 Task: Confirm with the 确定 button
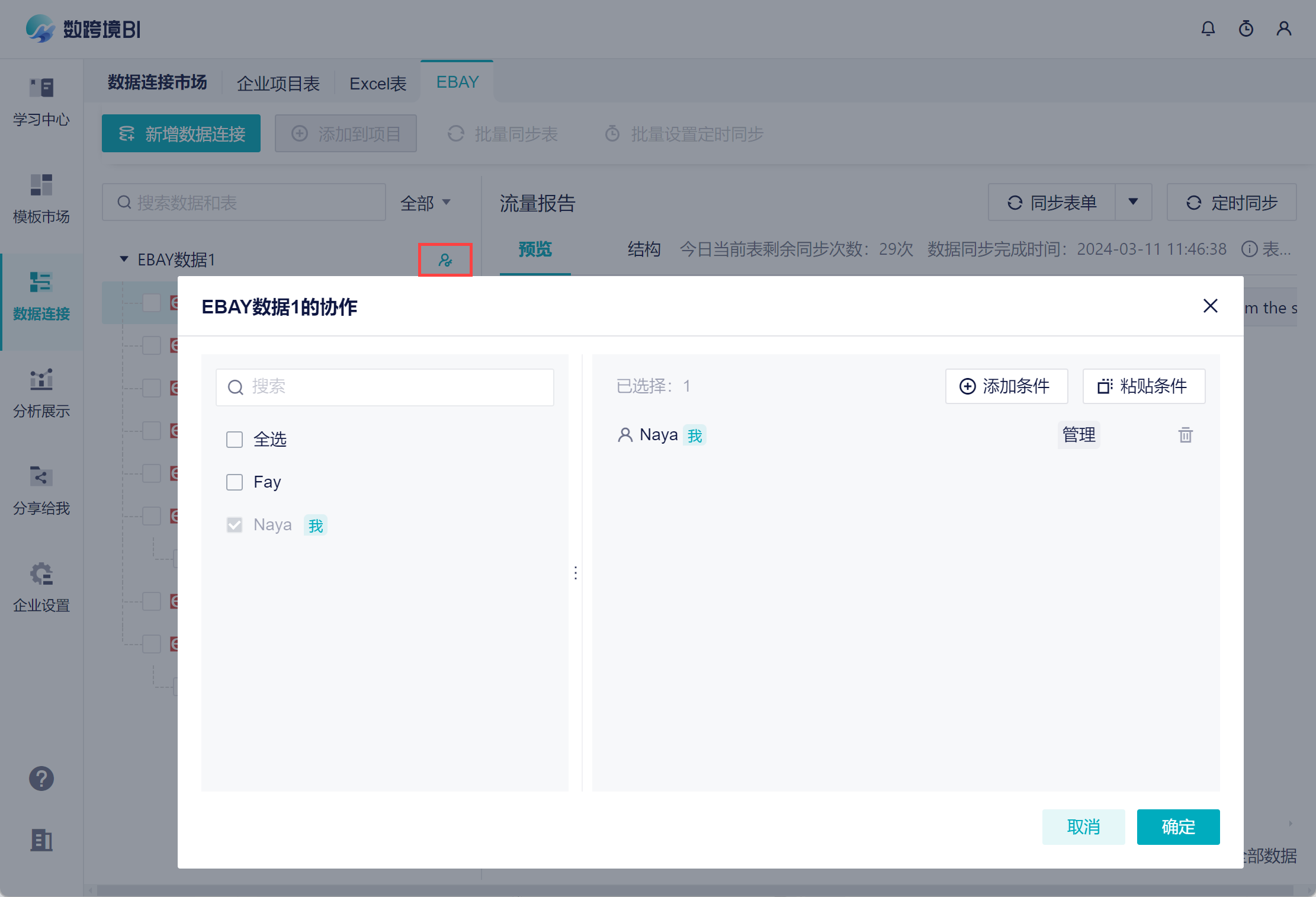[1177, 826]
